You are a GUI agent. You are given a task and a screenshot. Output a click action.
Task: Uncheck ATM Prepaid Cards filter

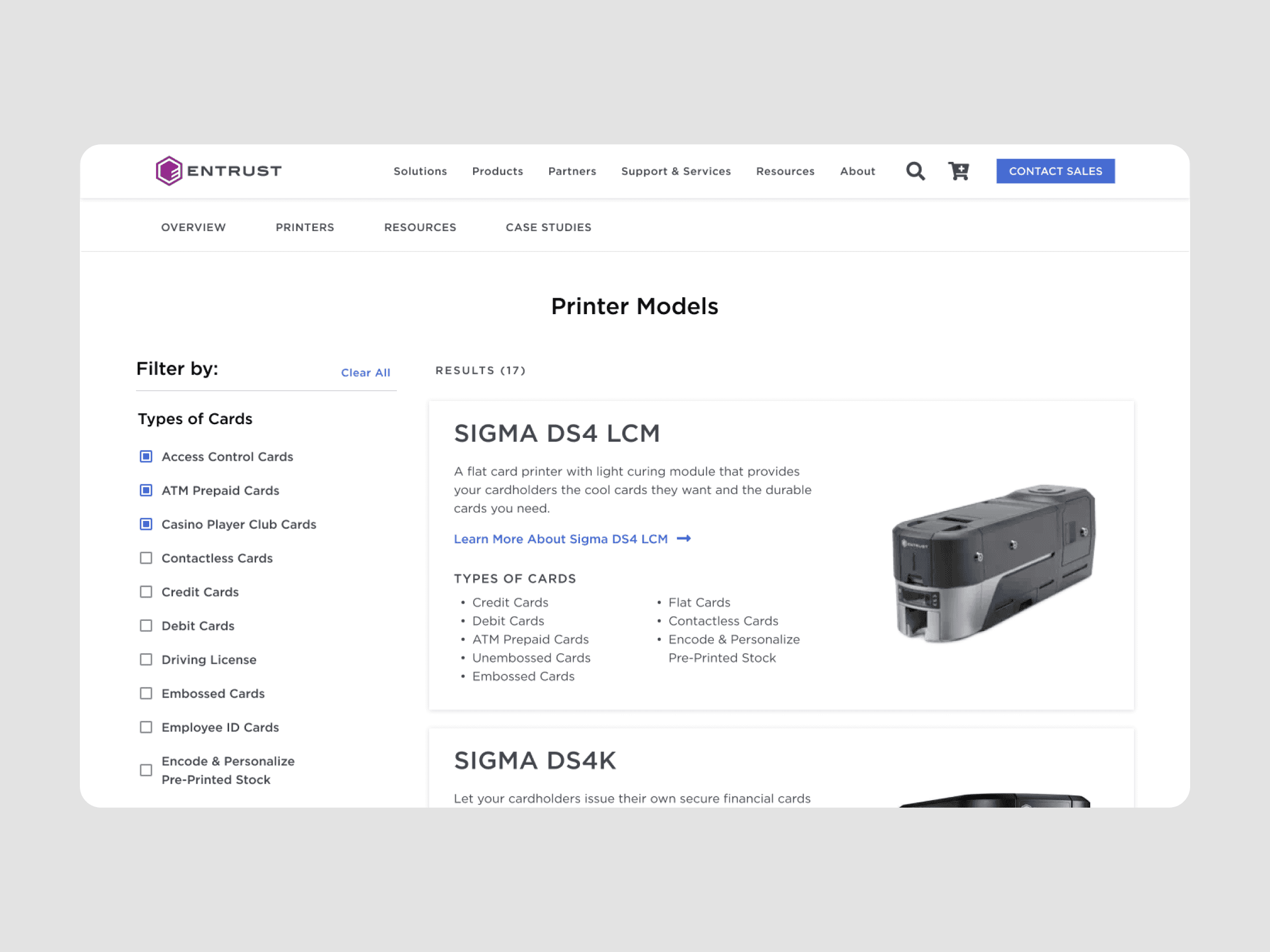pos(146,491)
